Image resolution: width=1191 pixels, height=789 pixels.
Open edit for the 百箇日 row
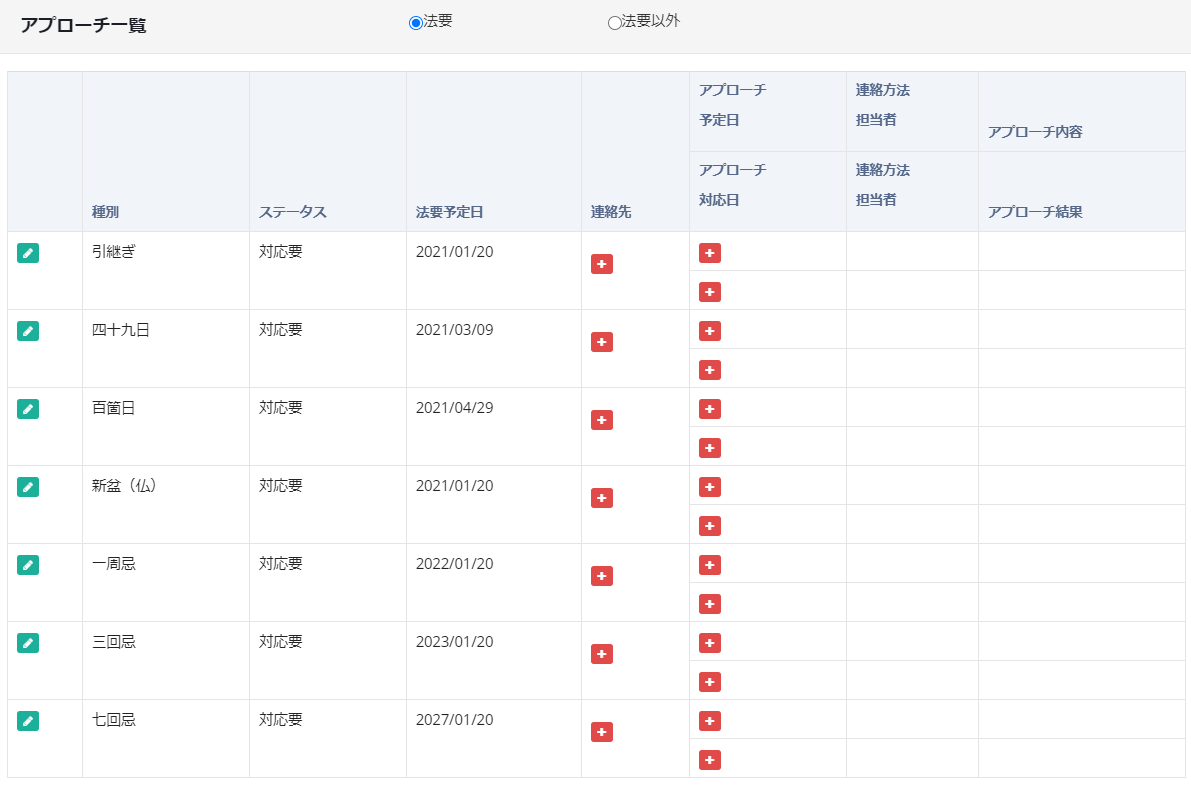click(x=28, y=409)
